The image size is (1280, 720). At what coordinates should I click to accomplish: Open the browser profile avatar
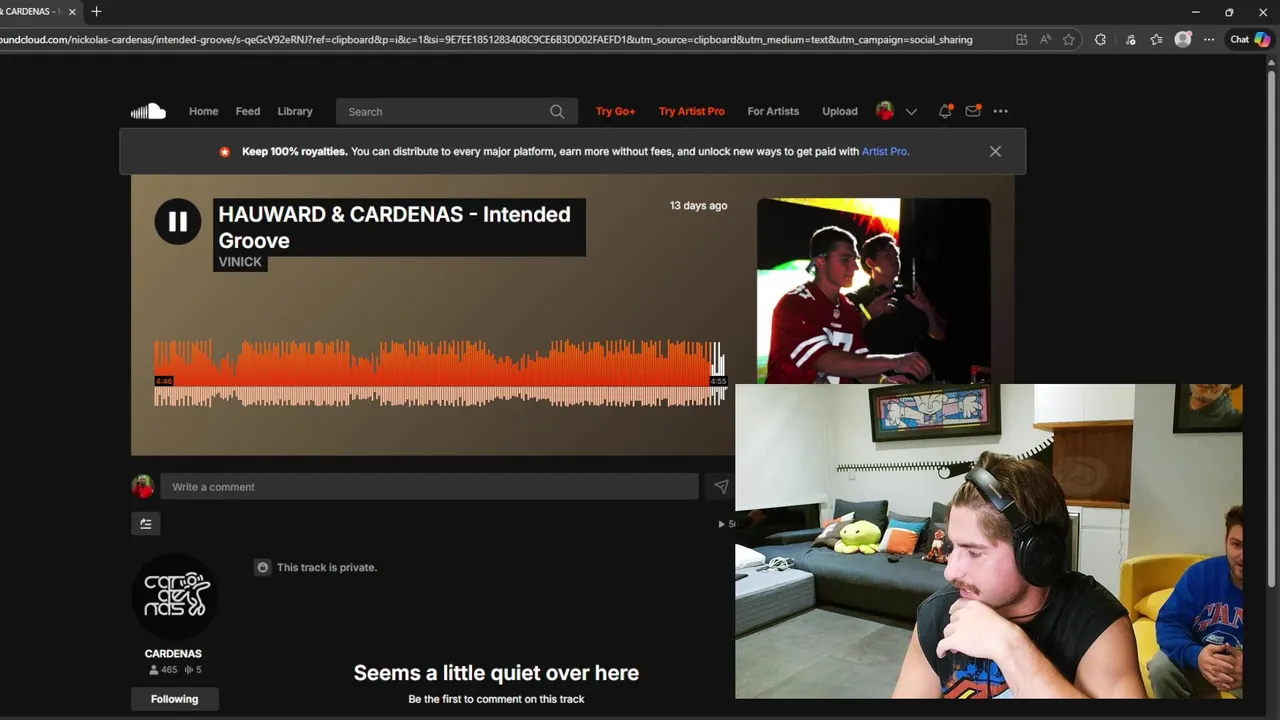coord(1183,40)
